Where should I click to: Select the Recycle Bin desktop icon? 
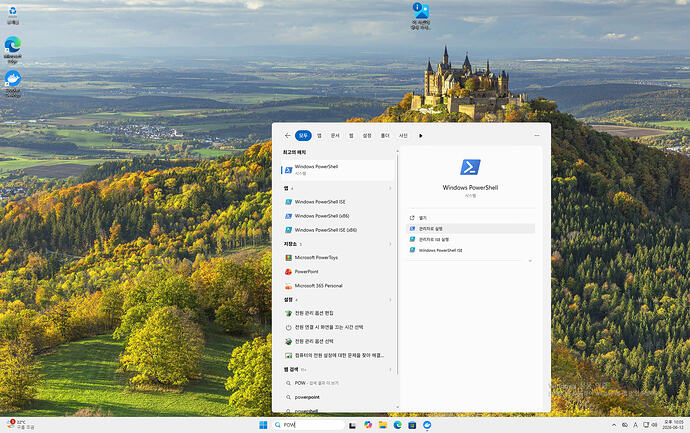tap(13, 15)
